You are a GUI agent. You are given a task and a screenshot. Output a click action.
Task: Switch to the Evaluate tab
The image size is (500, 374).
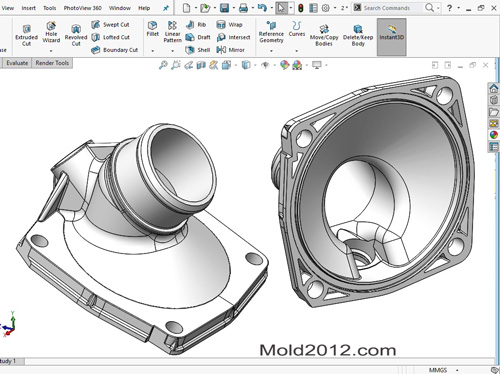click(x=17, y=63)
